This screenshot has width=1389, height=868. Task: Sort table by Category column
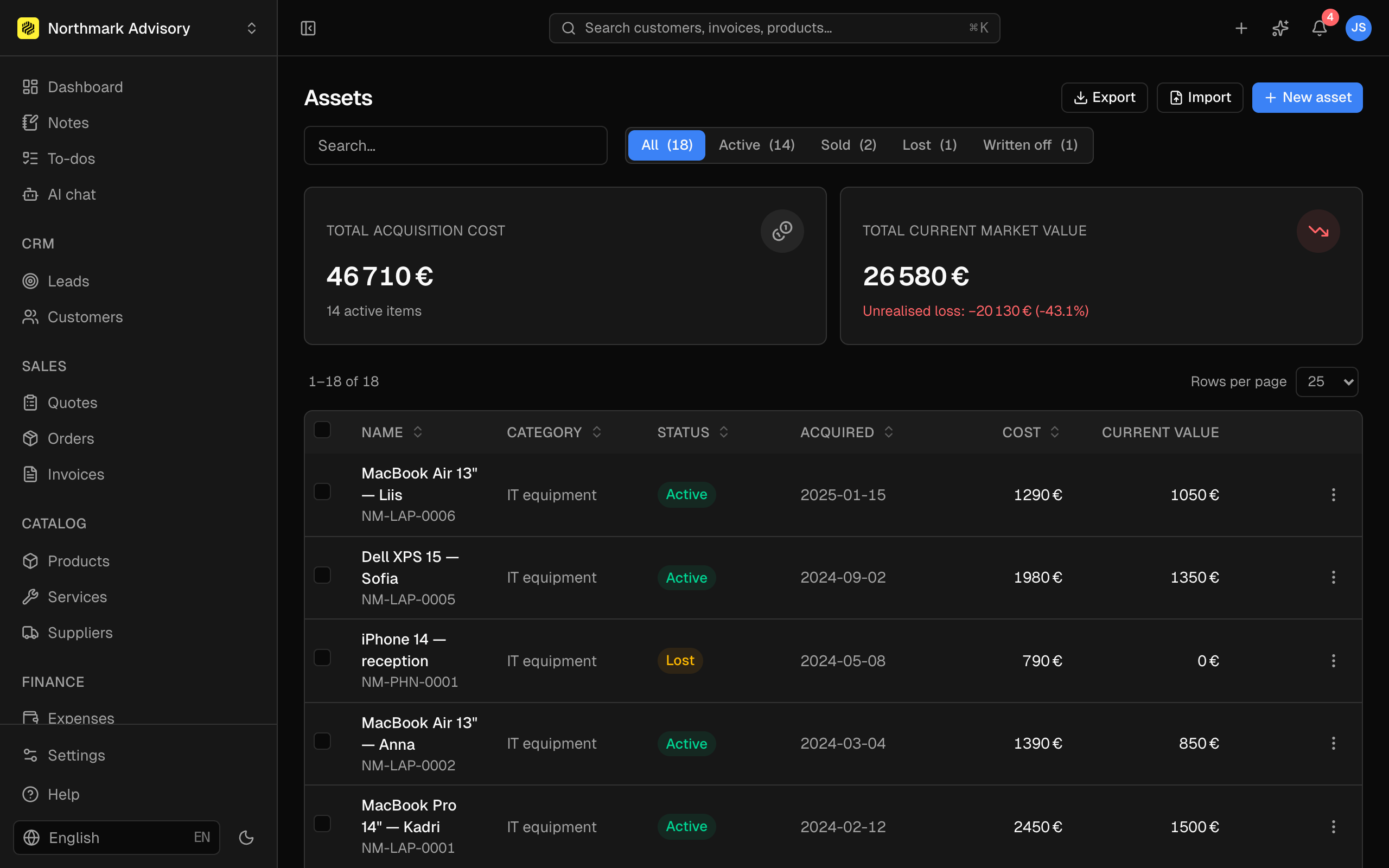coord(554,432)
